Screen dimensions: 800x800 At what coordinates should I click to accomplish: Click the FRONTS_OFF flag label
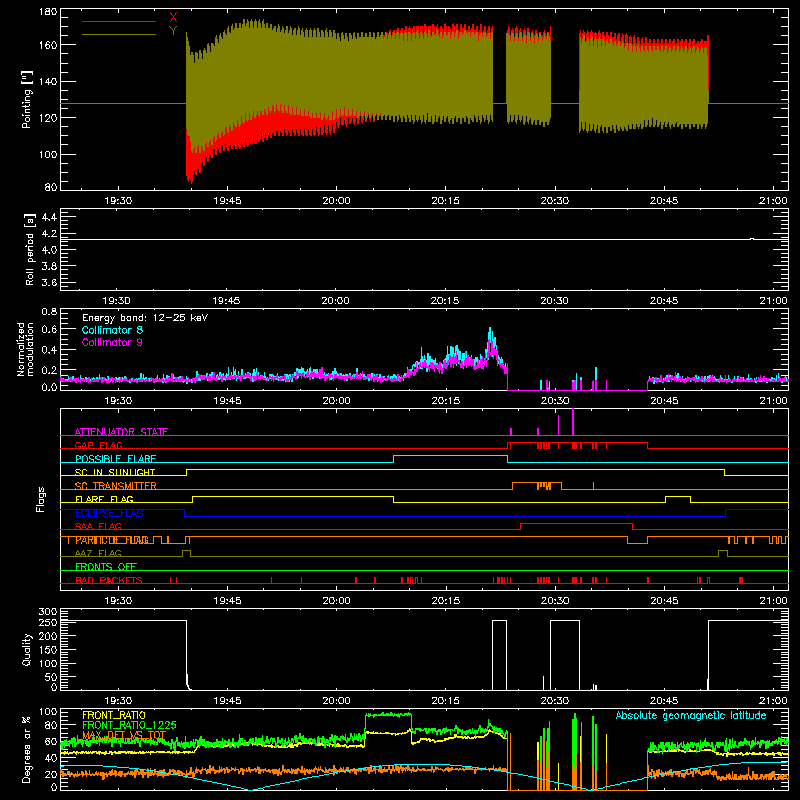[x=106, y=567]
